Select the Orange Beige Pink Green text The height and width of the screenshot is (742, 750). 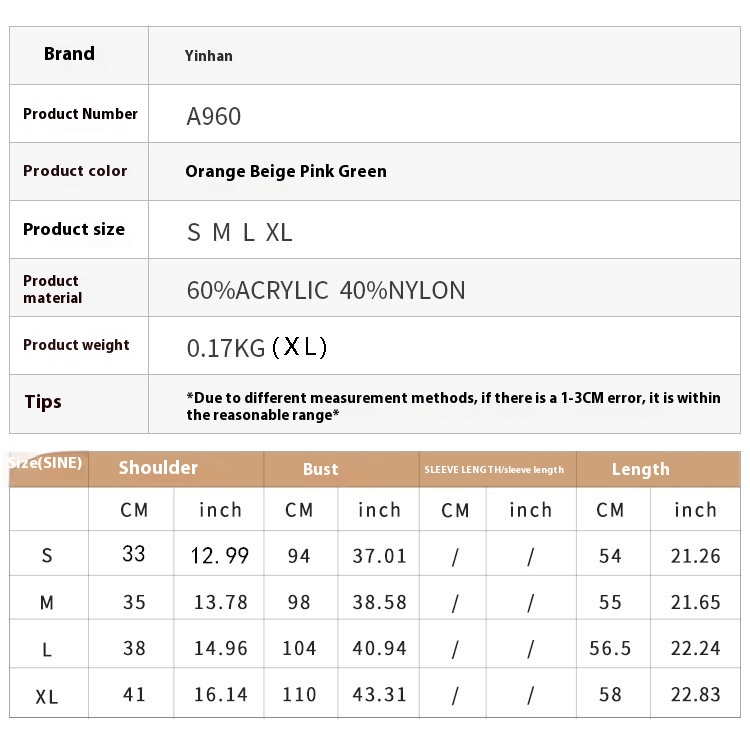click(x=285, y=171)
